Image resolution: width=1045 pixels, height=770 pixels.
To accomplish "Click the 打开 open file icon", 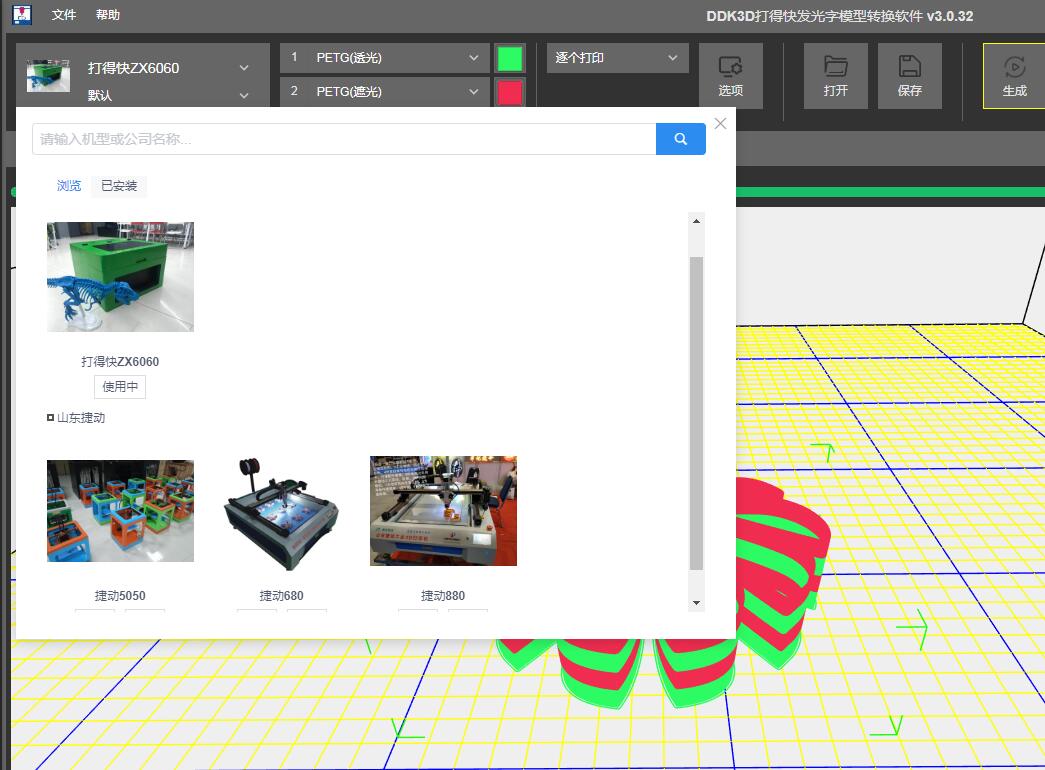I will pyautogui.click(x=835, y=75).
